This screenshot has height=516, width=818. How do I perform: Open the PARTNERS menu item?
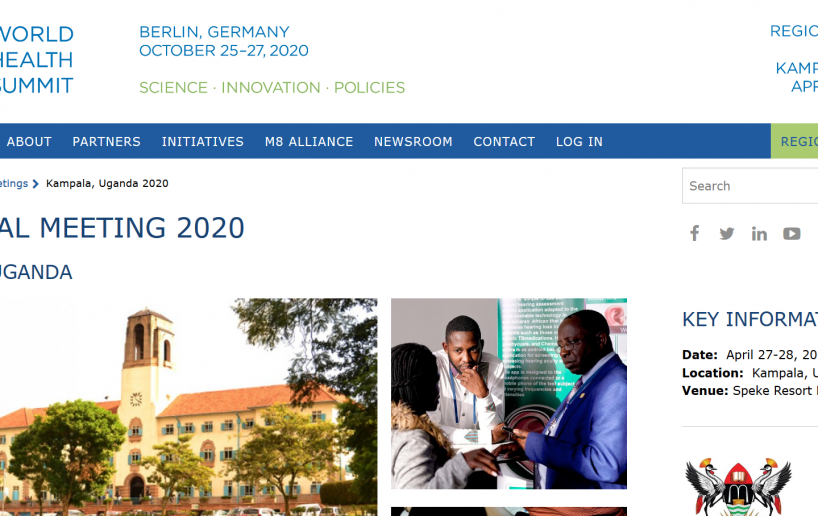106,141
